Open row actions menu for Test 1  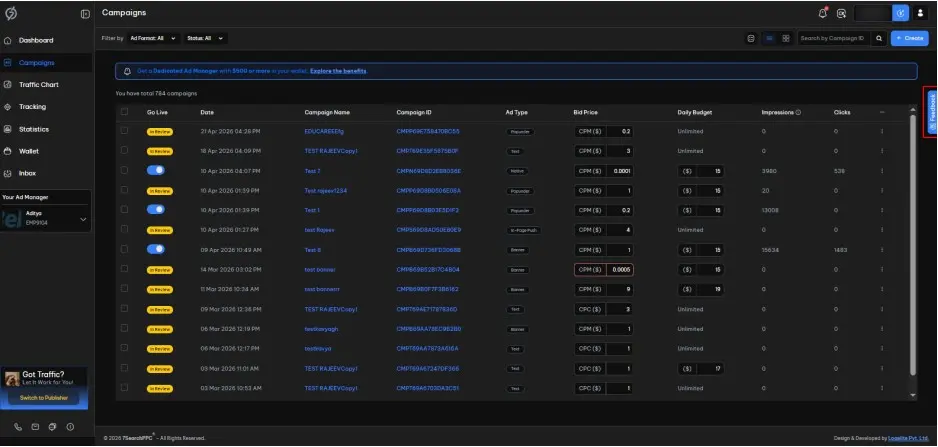pos(882,210)
